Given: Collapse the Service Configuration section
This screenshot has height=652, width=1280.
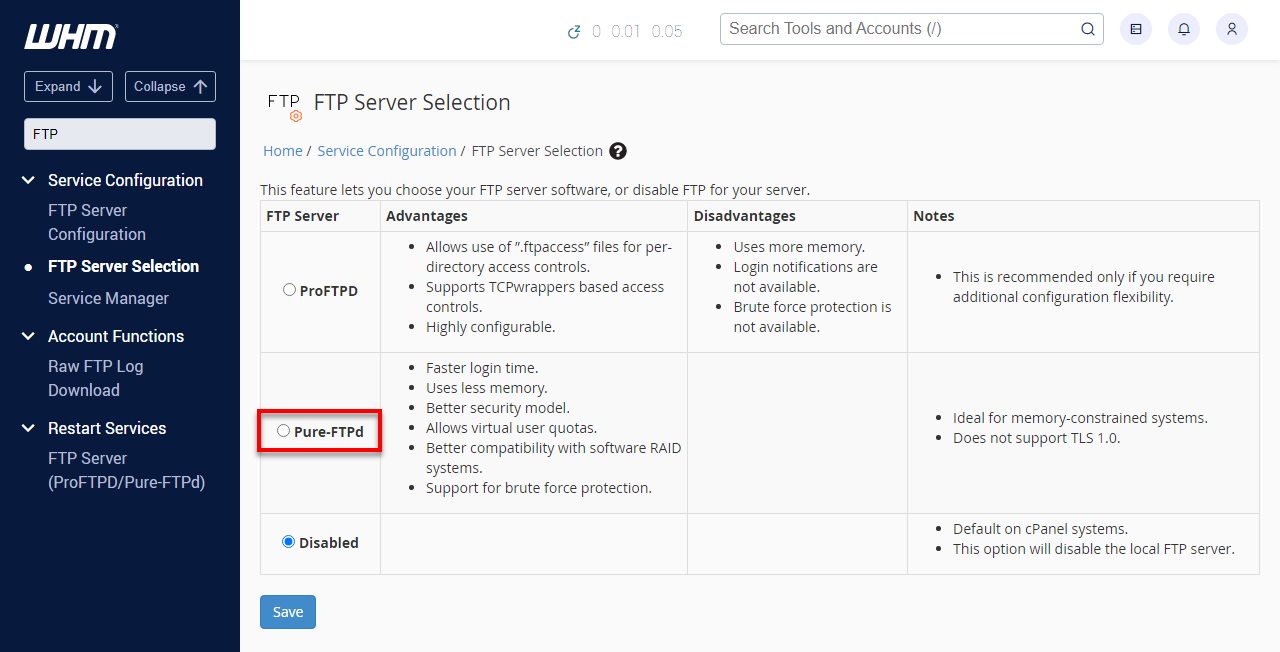Looking at the screenshot, I should coord(27,180).
